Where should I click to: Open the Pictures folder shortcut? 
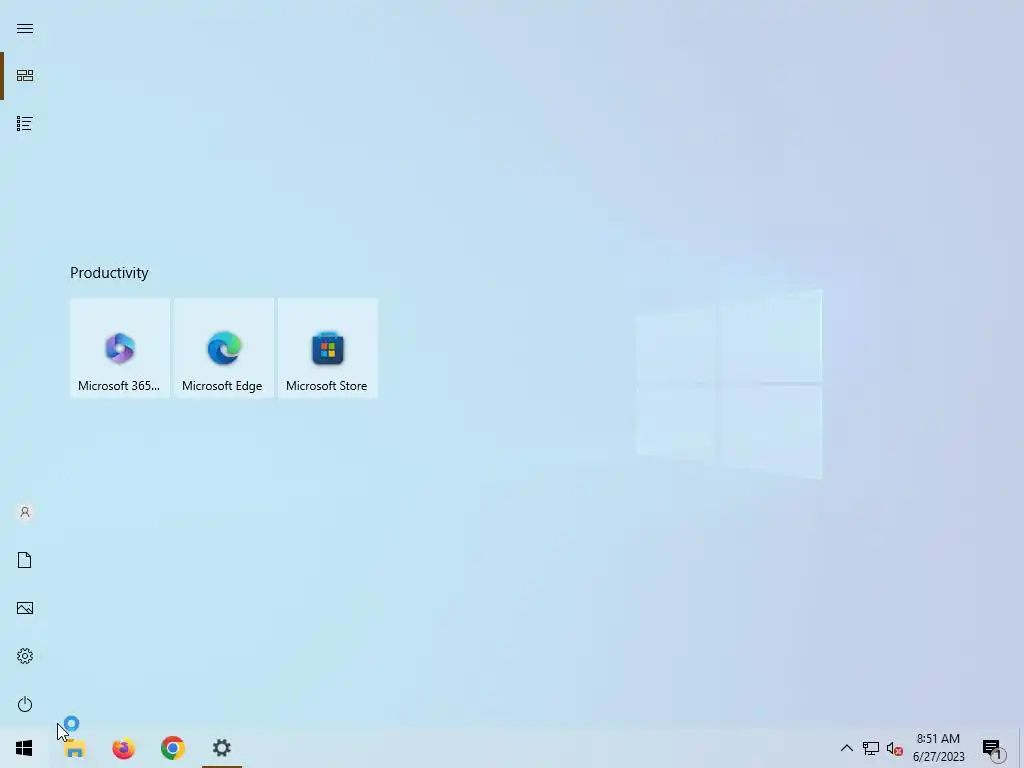click(x=25, y=608)
